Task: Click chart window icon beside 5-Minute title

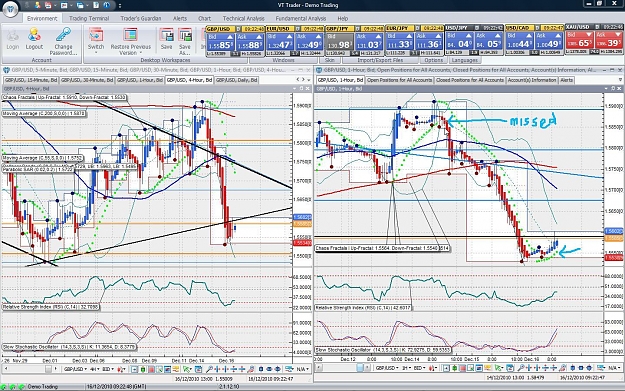Action: tap(6, 70)
